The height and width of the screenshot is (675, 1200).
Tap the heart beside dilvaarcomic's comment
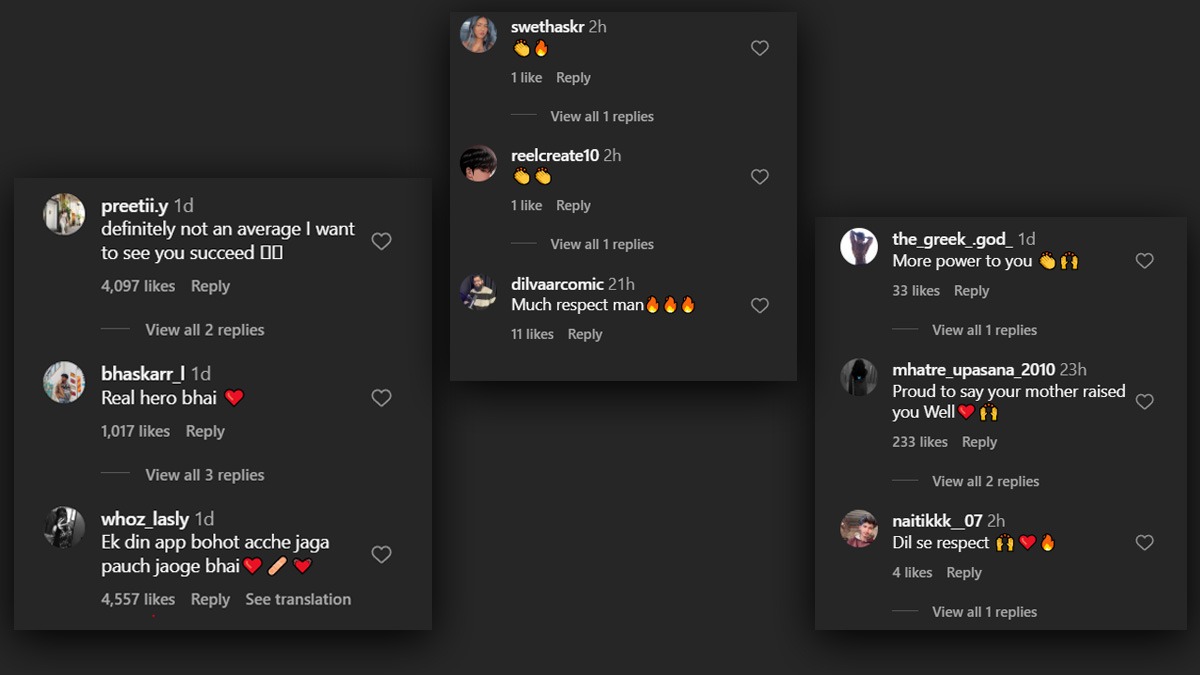(x=760, y=305)
